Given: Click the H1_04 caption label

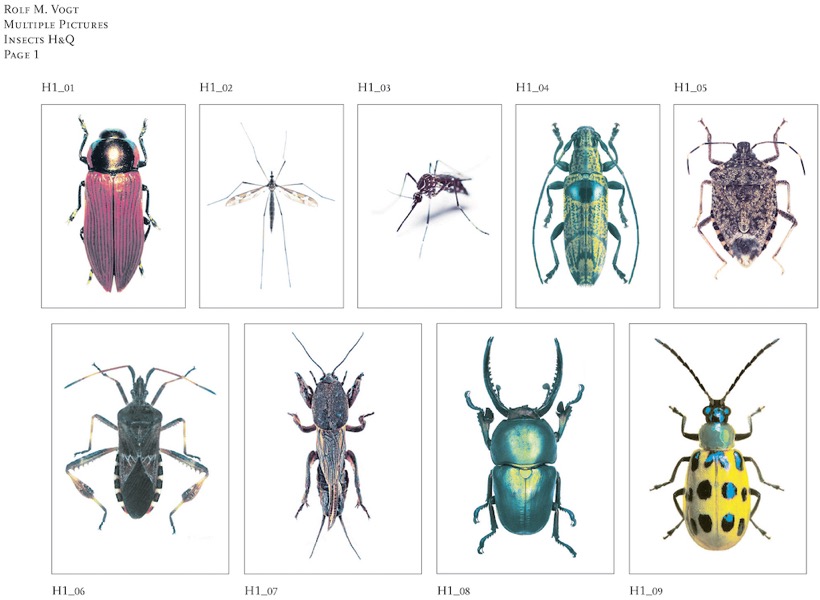Looking at the screenshot, I should 532,88.
